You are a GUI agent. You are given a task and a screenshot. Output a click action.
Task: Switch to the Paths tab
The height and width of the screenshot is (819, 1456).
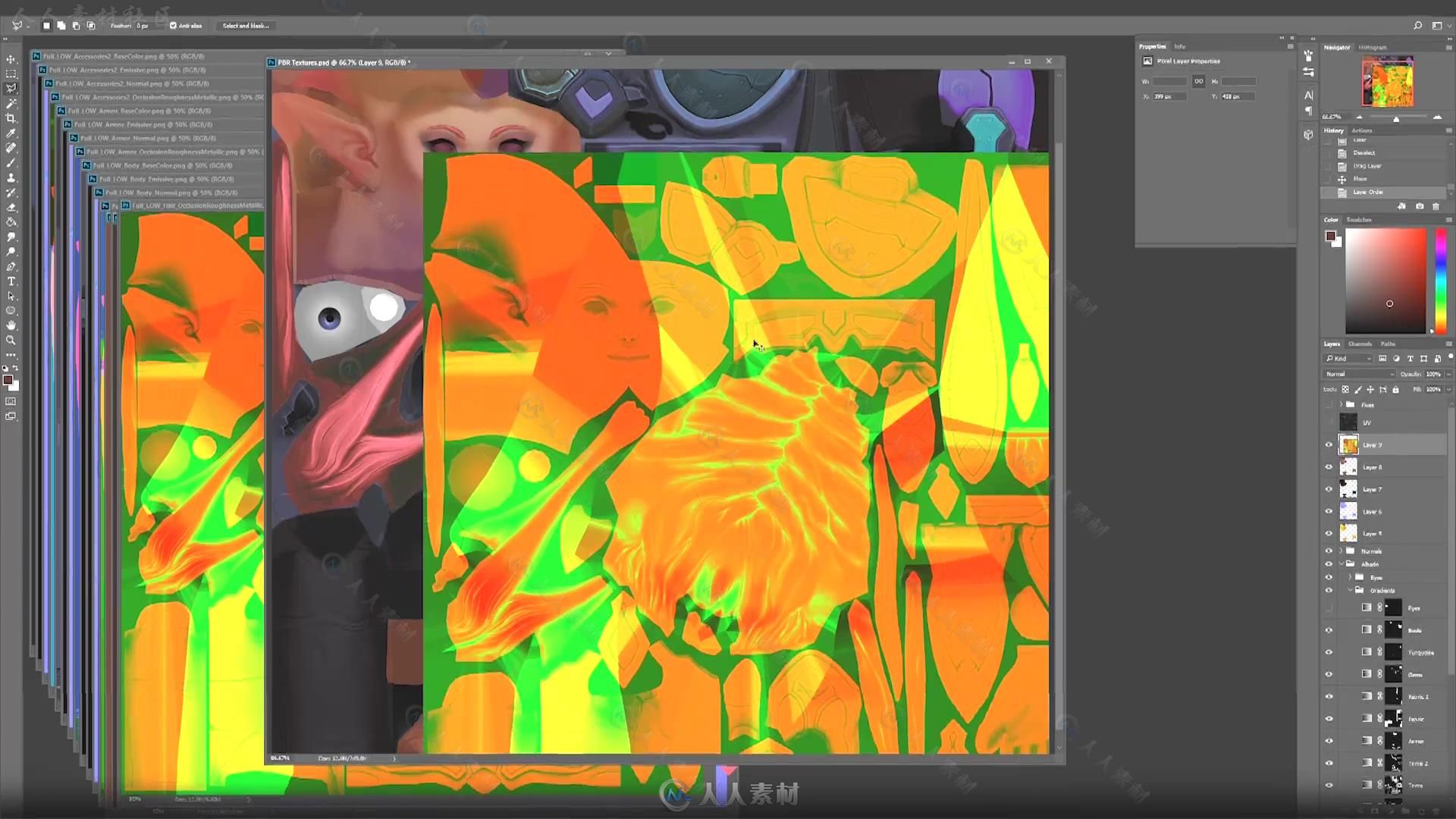pyautogui.click(x=1388, y=344)
